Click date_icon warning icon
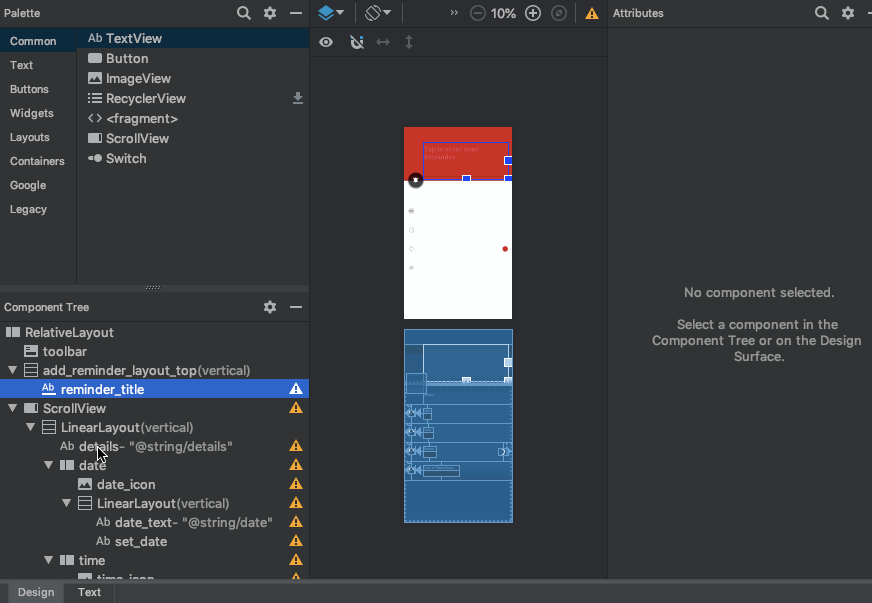This screenshot has width=872, height=603. [x=296, y=484]
